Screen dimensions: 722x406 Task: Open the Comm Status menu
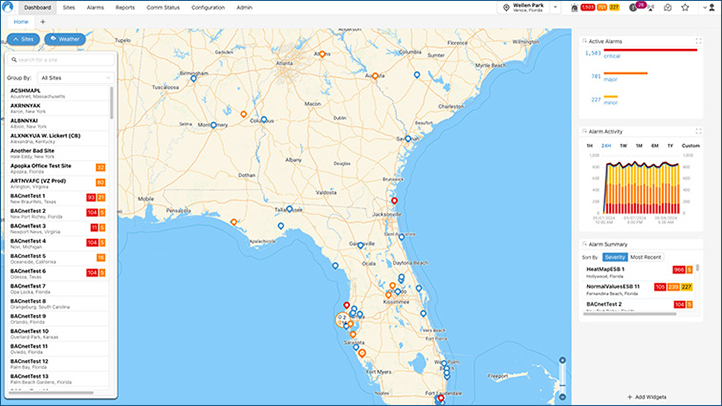click(x=163, y=7)
